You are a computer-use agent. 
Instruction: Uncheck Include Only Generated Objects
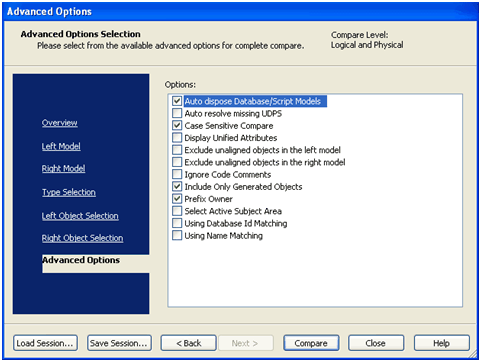click(x=177, y=187)
